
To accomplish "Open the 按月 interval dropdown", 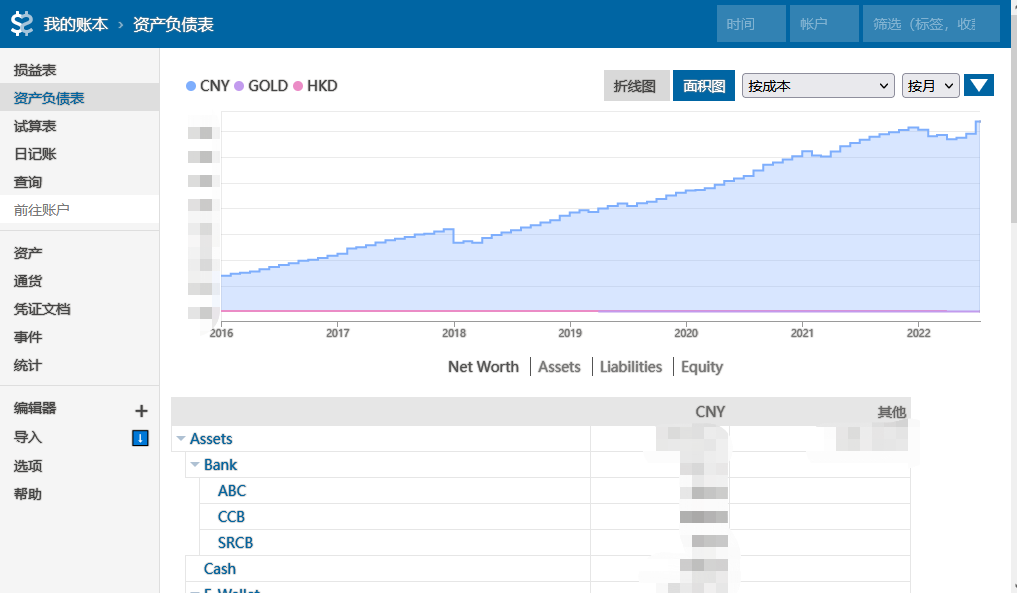I will [x=930, y=86].
